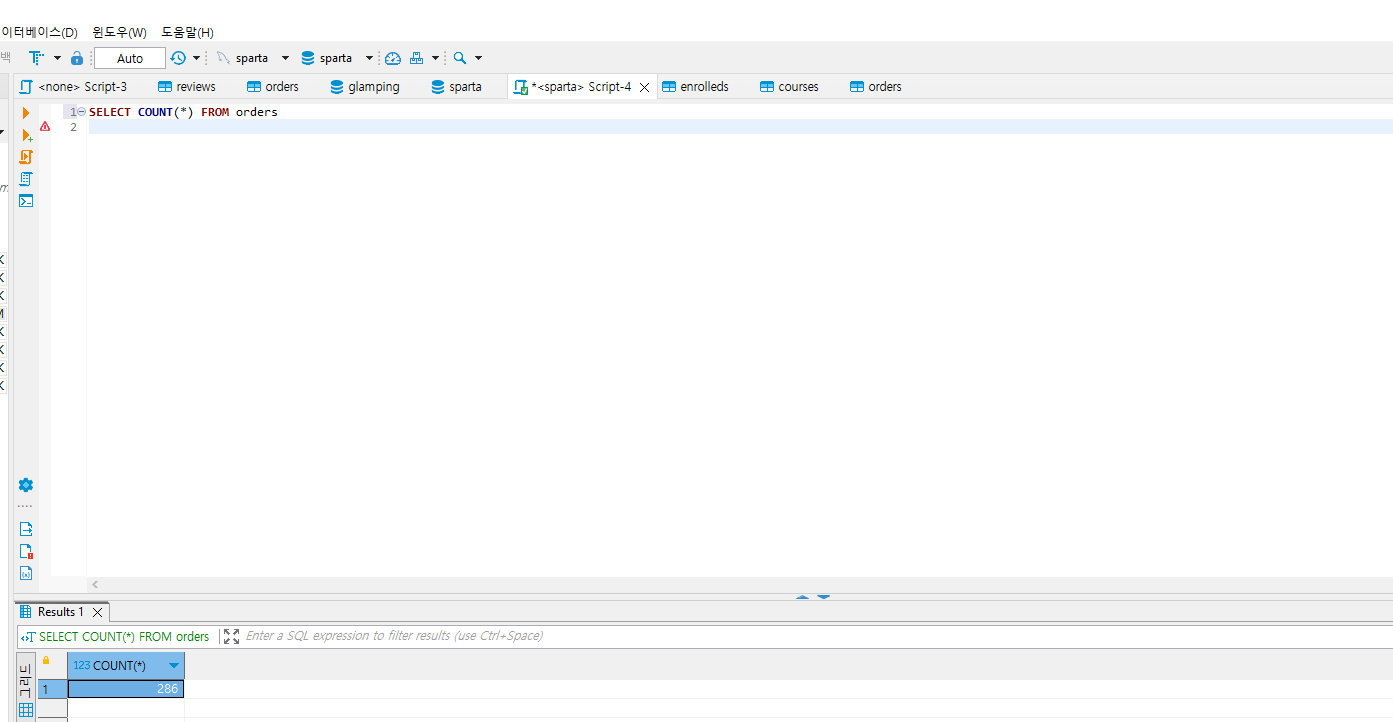Switch to the glamping tab
The height and width of the screenshot is (722, 1393).
365,87
